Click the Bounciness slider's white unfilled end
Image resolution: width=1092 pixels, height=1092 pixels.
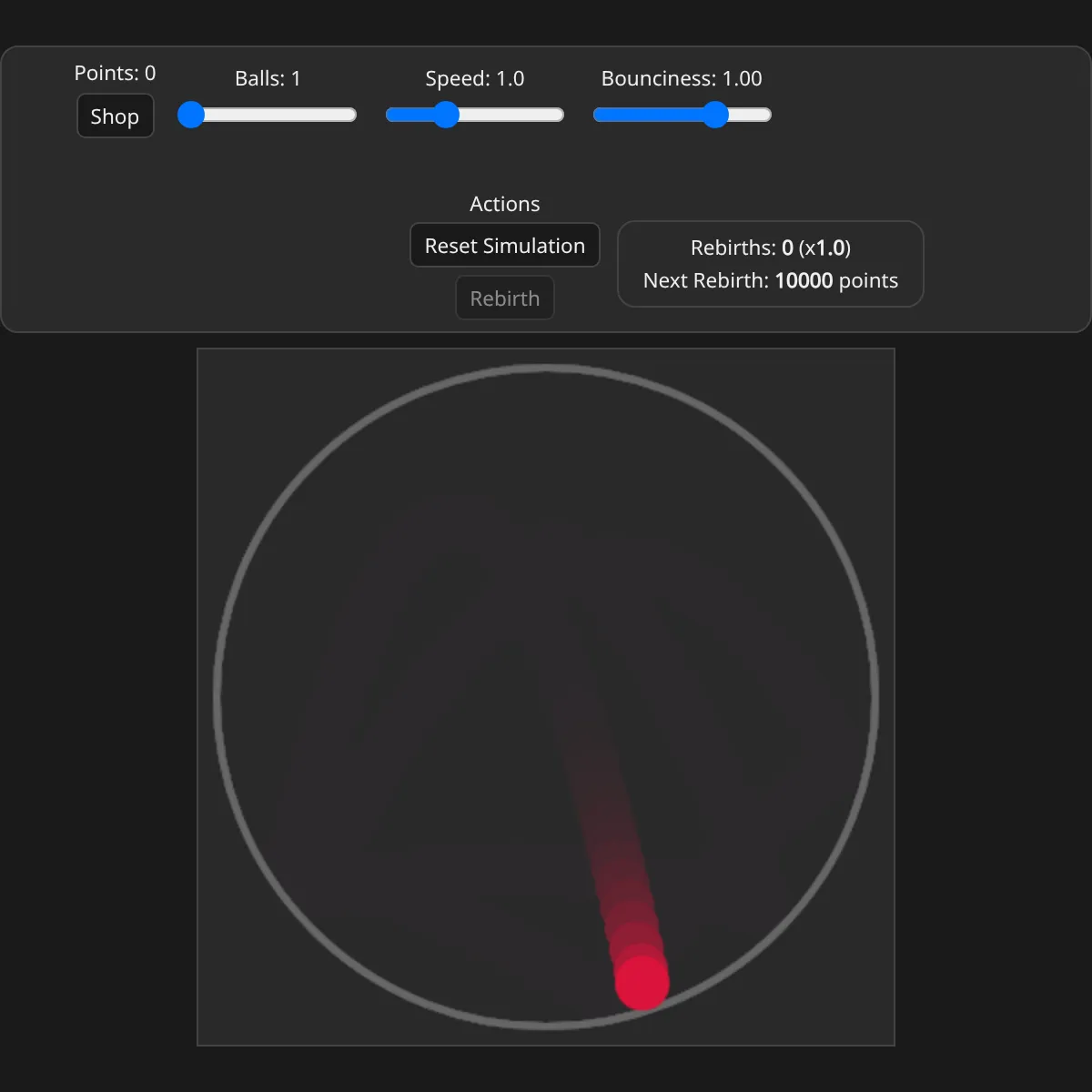click(x=753, y=115)
